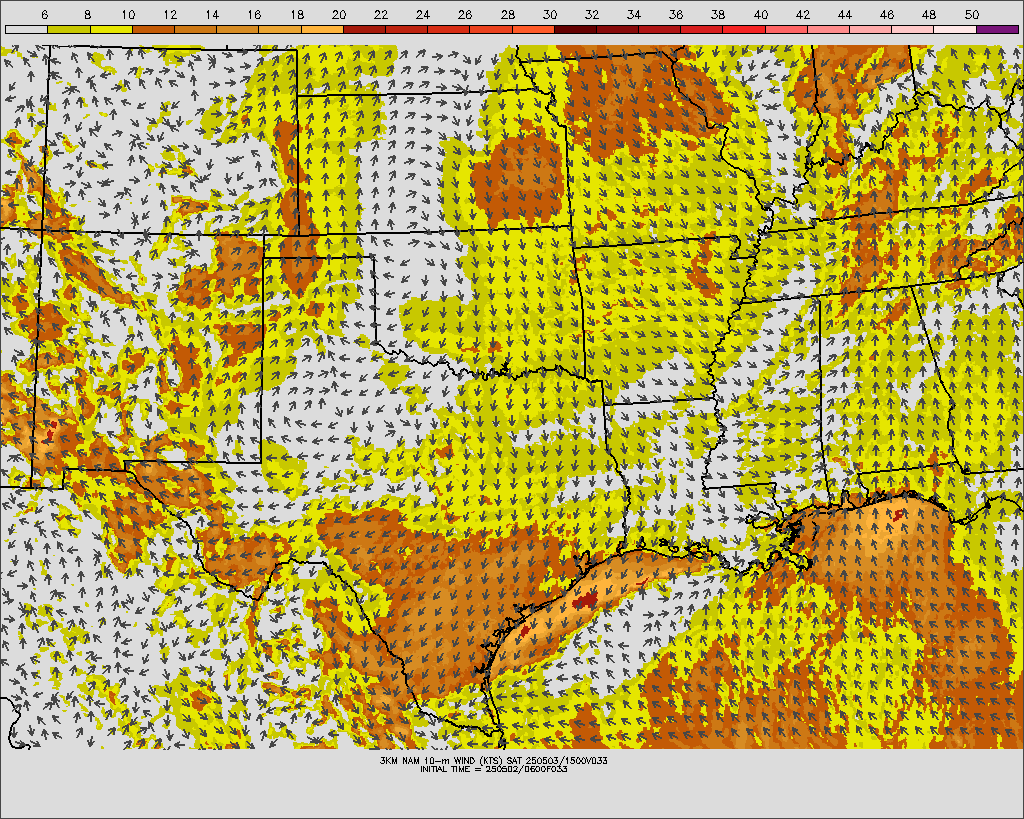
Task: Click the pale pink 46–48 knots swatch
Action: [913, 29]
